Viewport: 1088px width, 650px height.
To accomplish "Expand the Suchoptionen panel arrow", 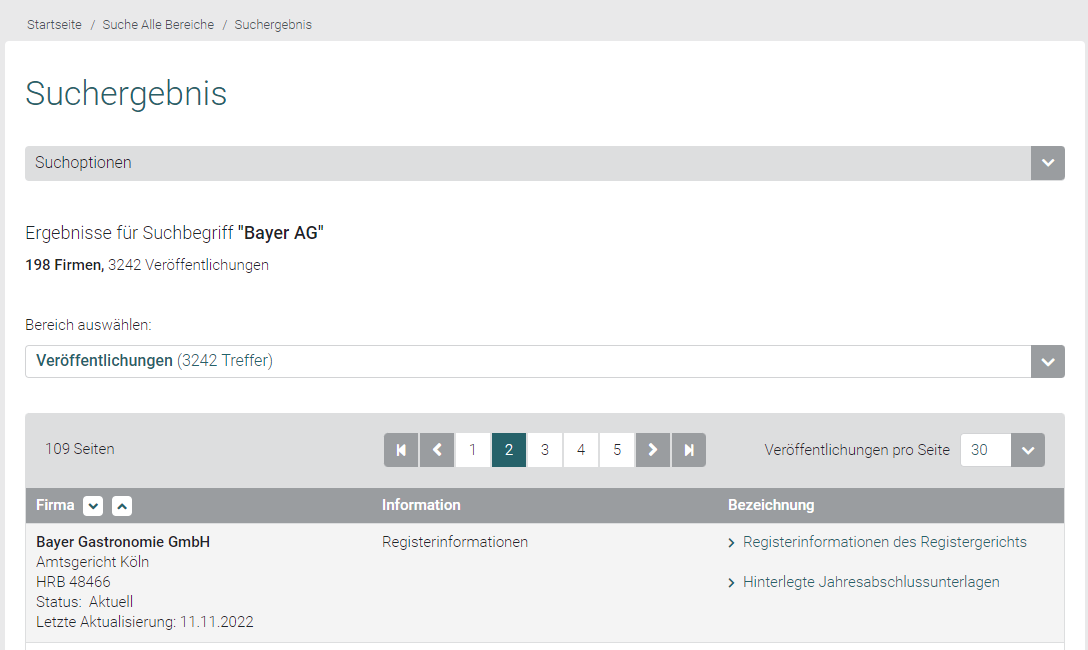I will [1047, 163].
